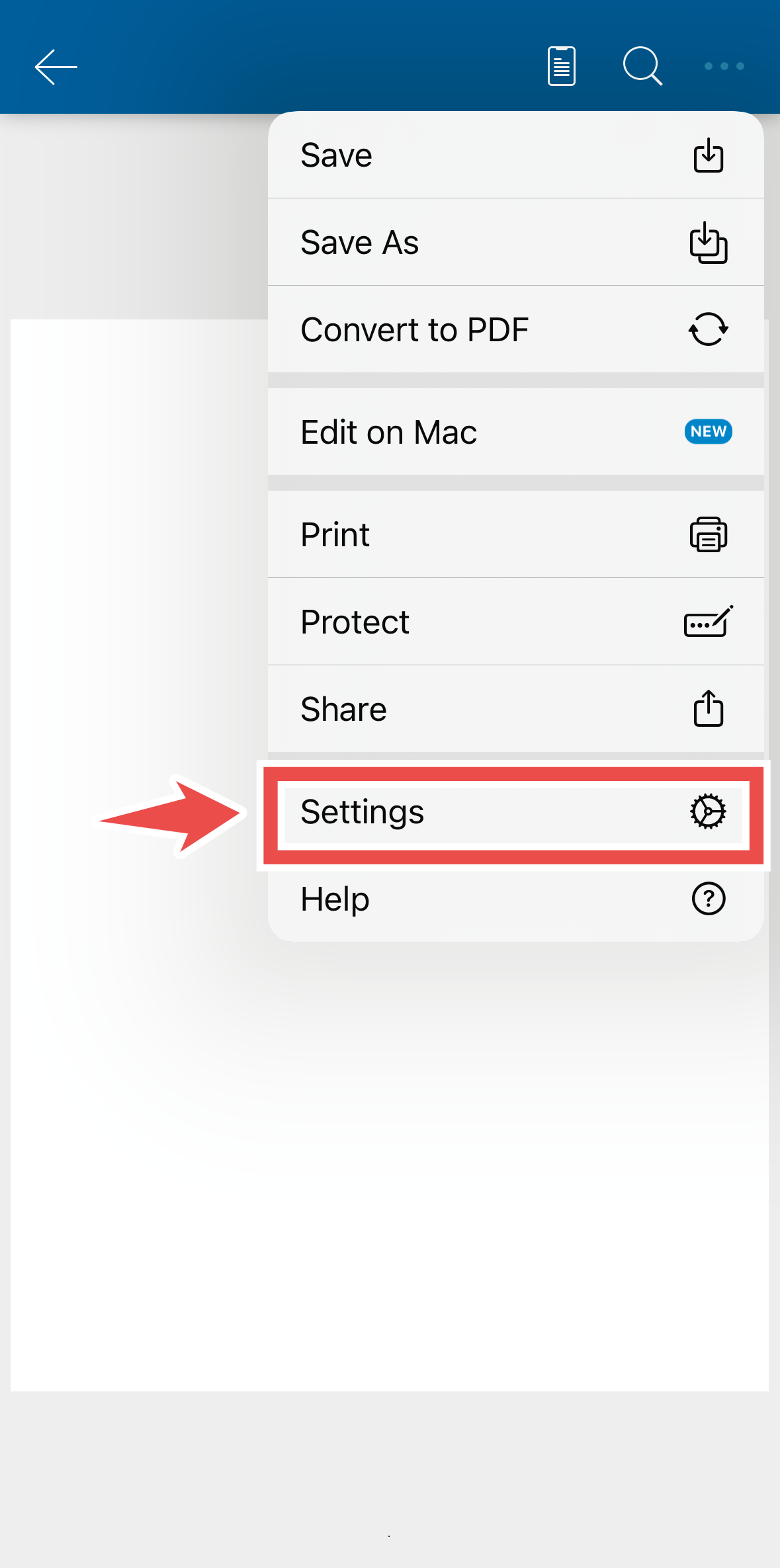
Task: Choose Edit on Mac menu item
Action: click(x=515, y=432)
